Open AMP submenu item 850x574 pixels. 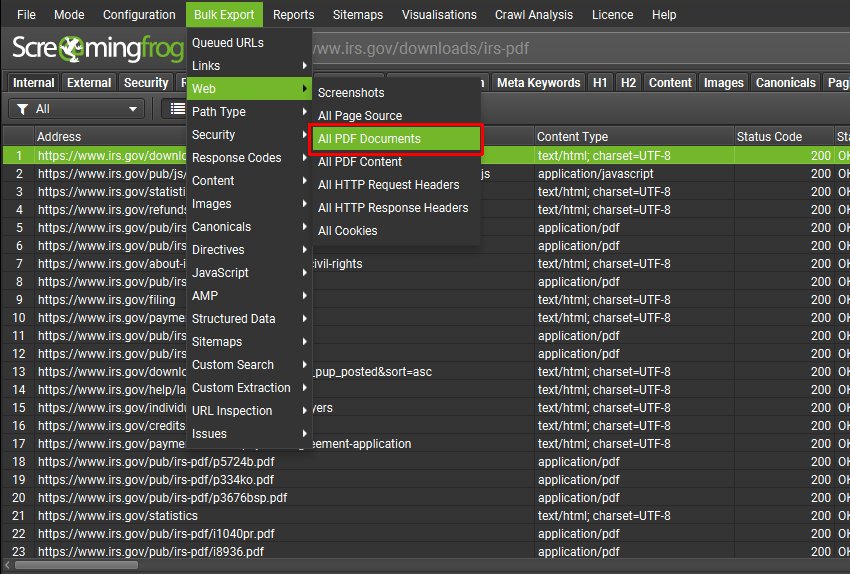click(249, 296)
